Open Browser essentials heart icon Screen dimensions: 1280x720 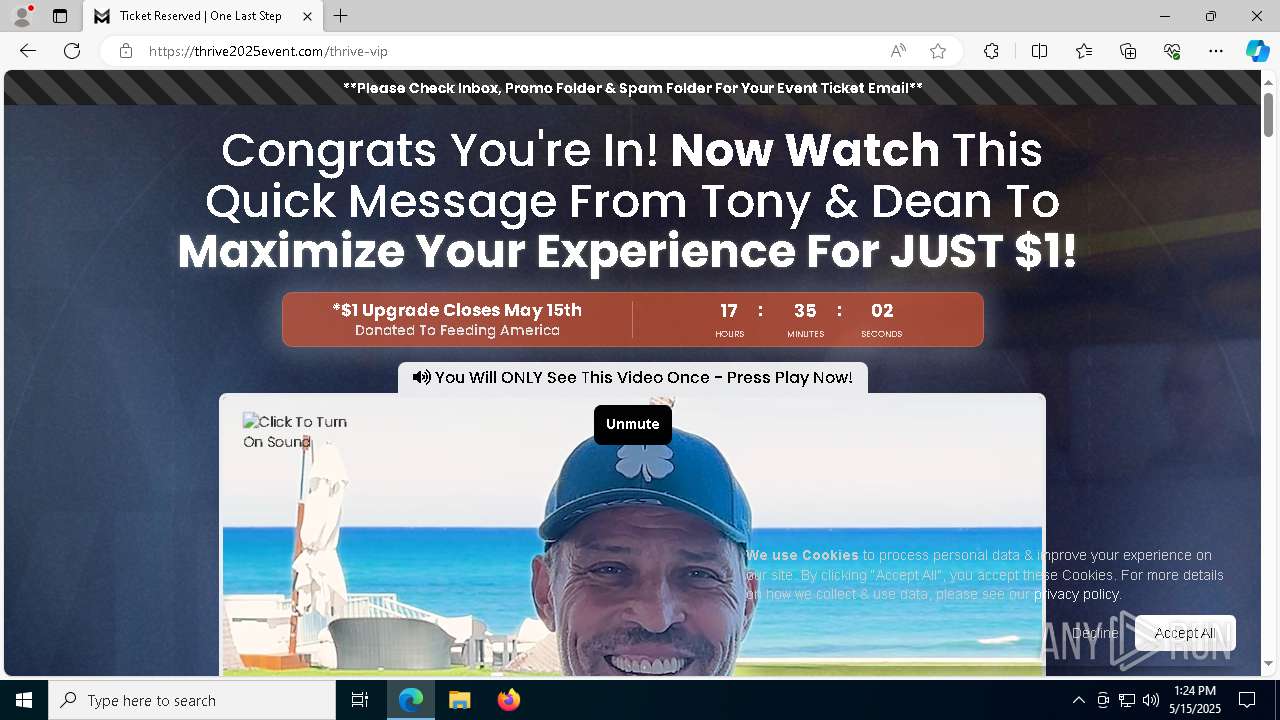tap(1172, 51)
